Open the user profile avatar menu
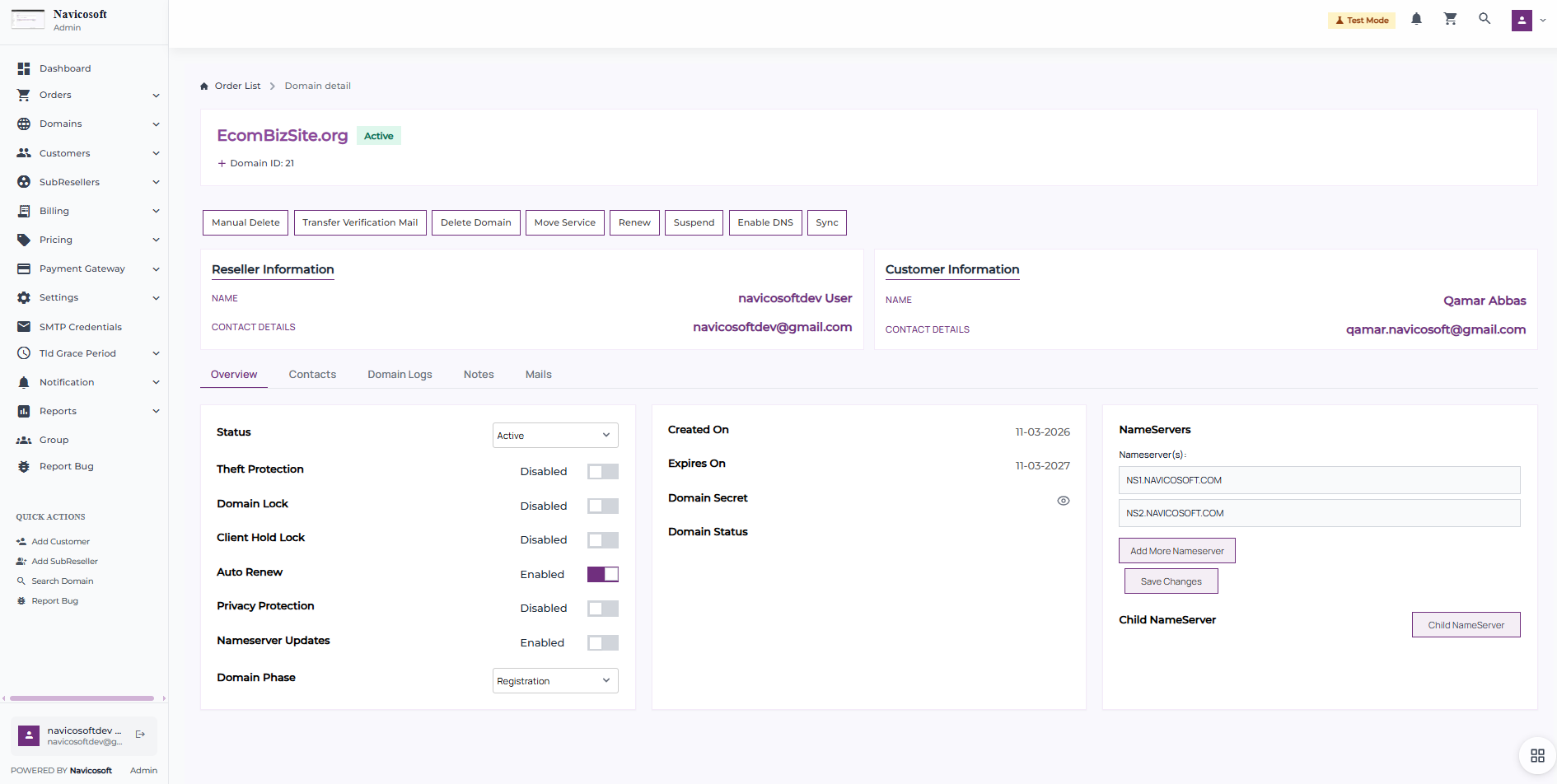The height and width of the screenshot is (784, 1557). 1522,20
